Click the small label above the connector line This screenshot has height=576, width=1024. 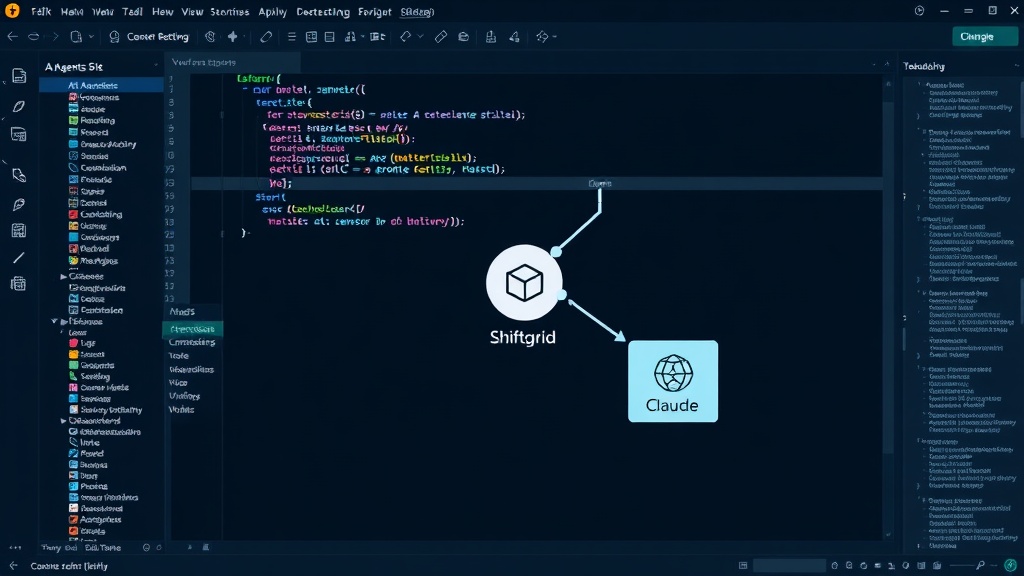tap(600, 184)
